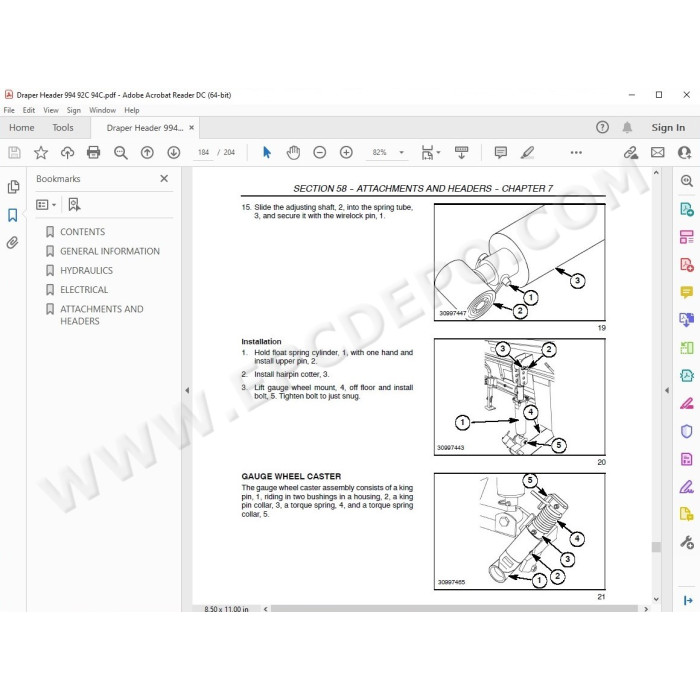Open notifications bell icon

(627, 128)
